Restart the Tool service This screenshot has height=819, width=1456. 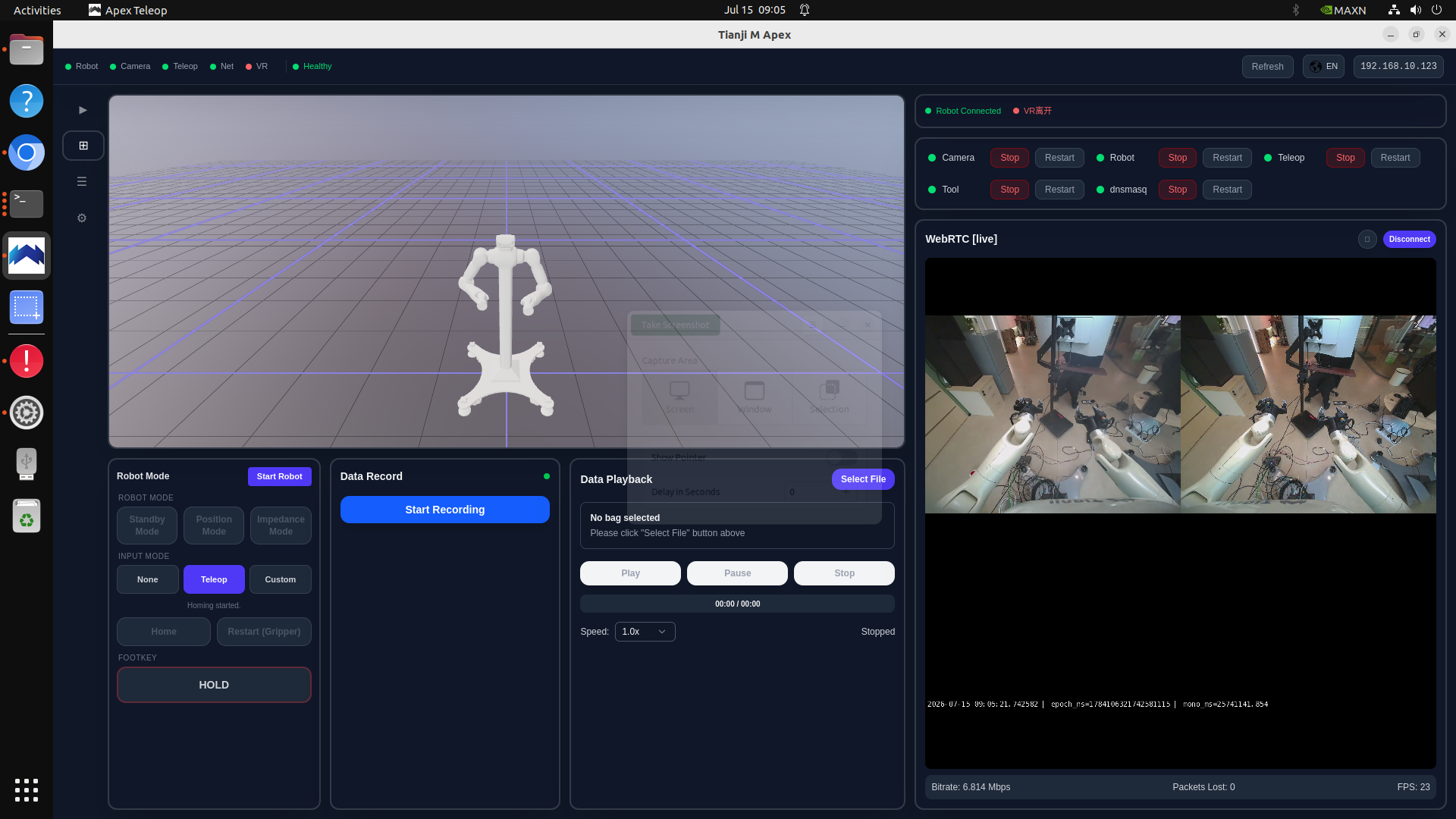(x=1059, y=190)
